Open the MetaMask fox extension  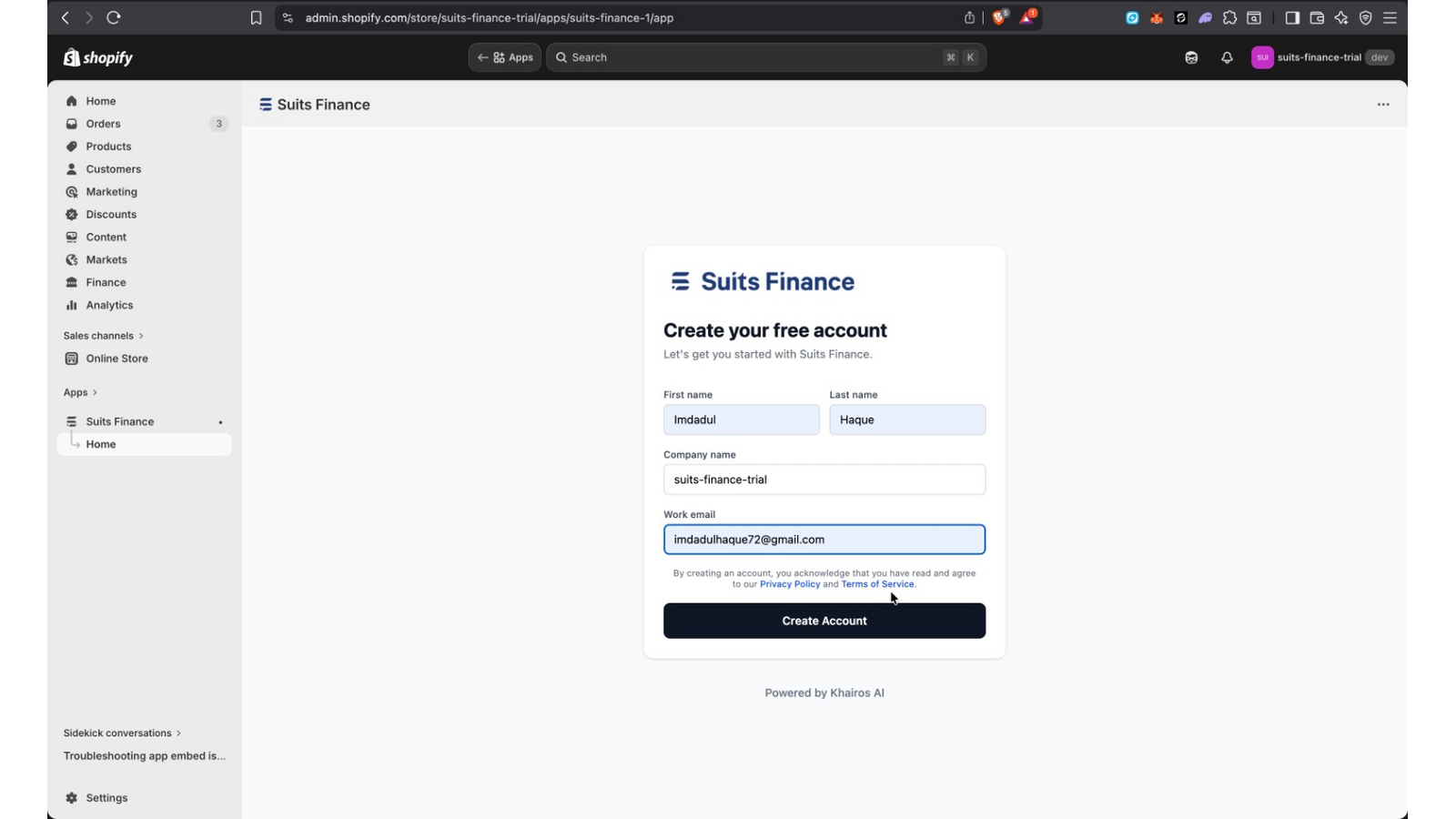1157,17
